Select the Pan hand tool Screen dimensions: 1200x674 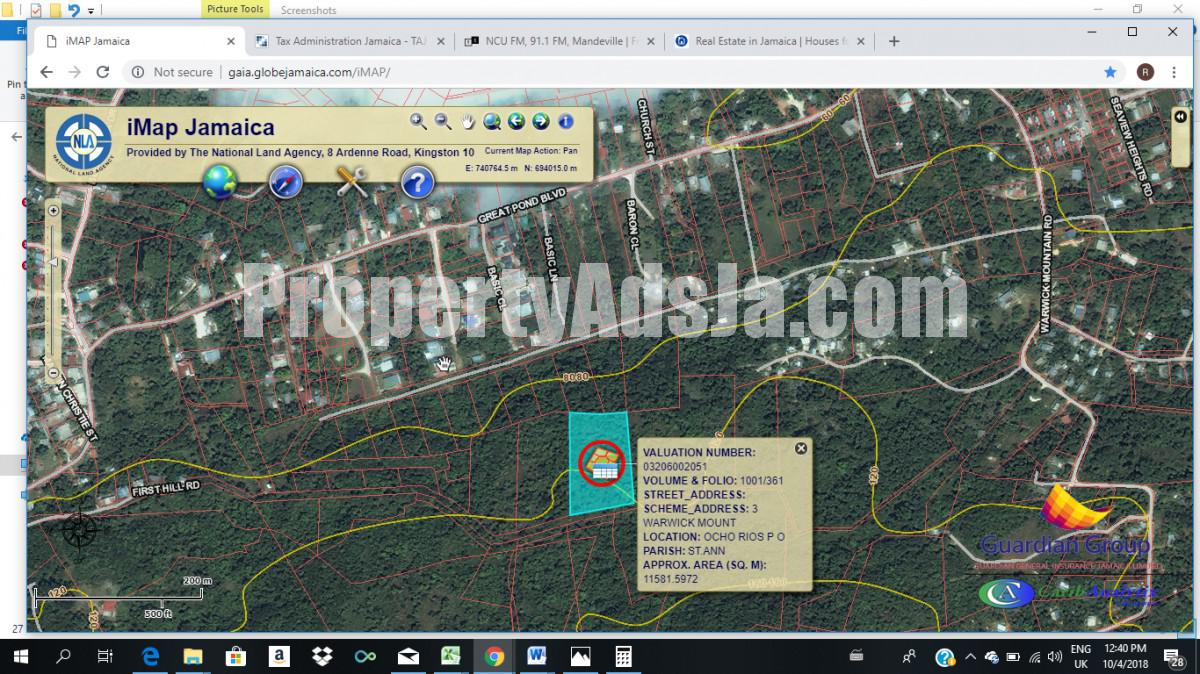pyautogui.click(x=467, y=121)
